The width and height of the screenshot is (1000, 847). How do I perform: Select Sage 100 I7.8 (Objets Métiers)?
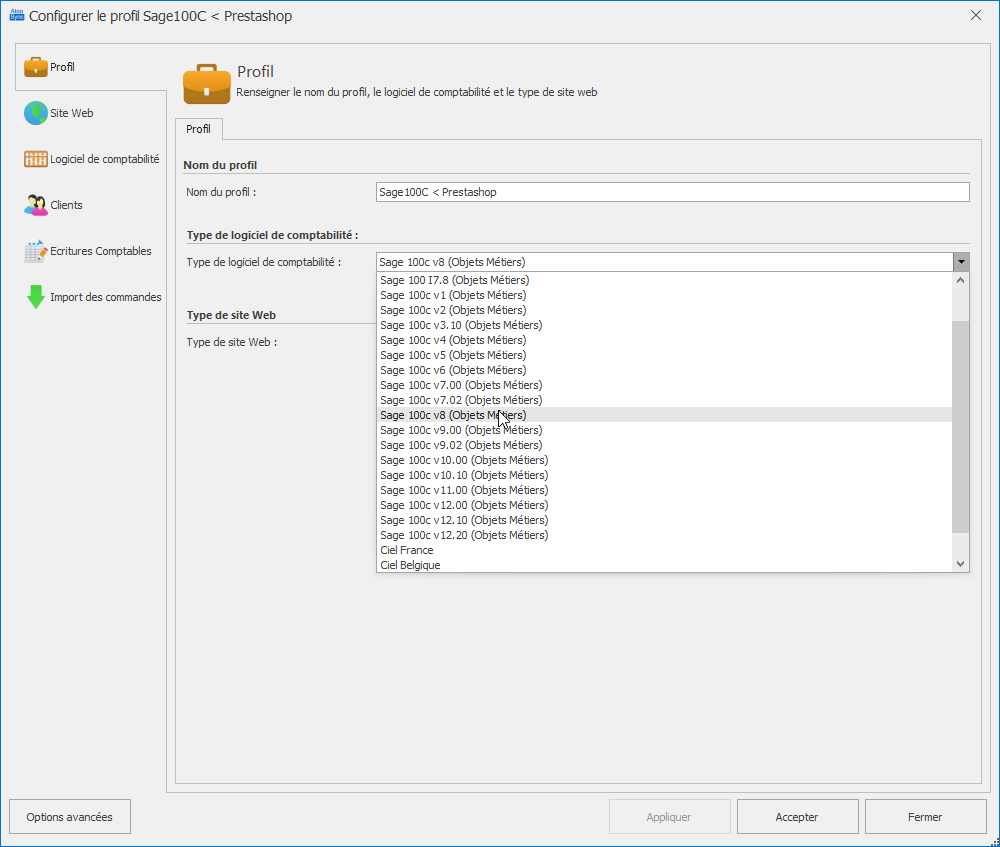tap(664, 280)
